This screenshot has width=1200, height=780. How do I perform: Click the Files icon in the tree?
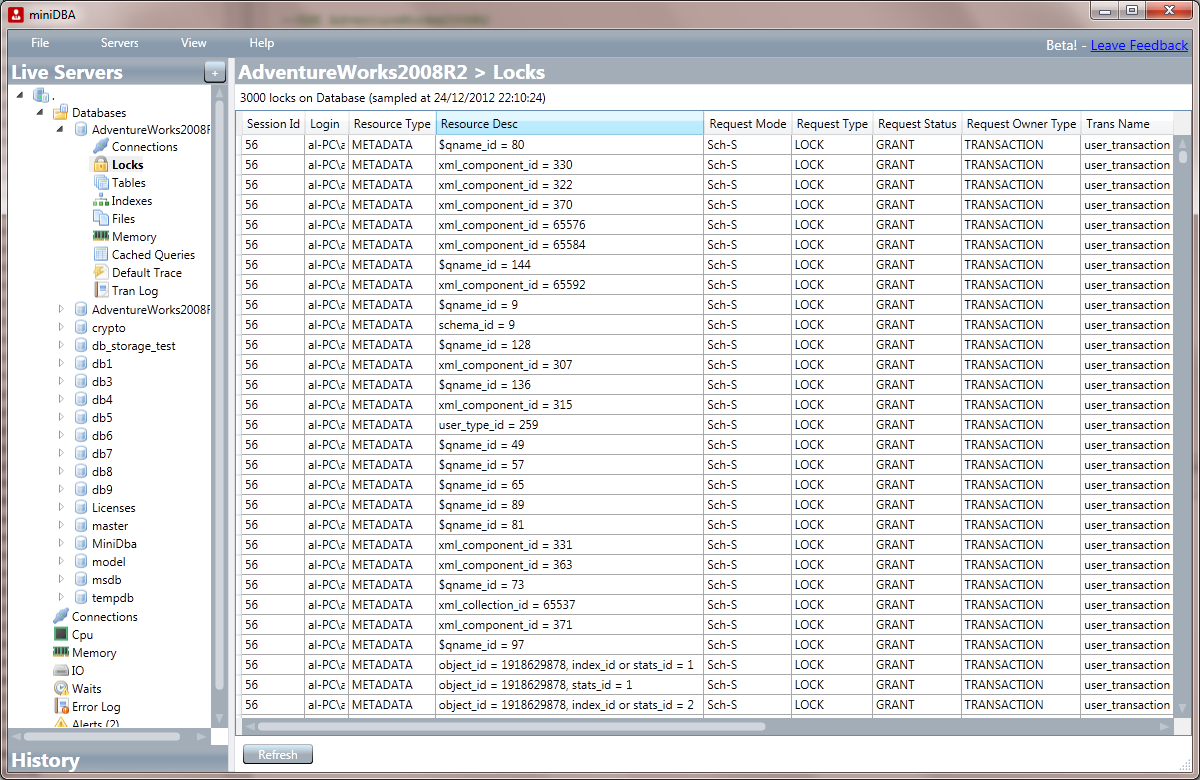(101, 218)
